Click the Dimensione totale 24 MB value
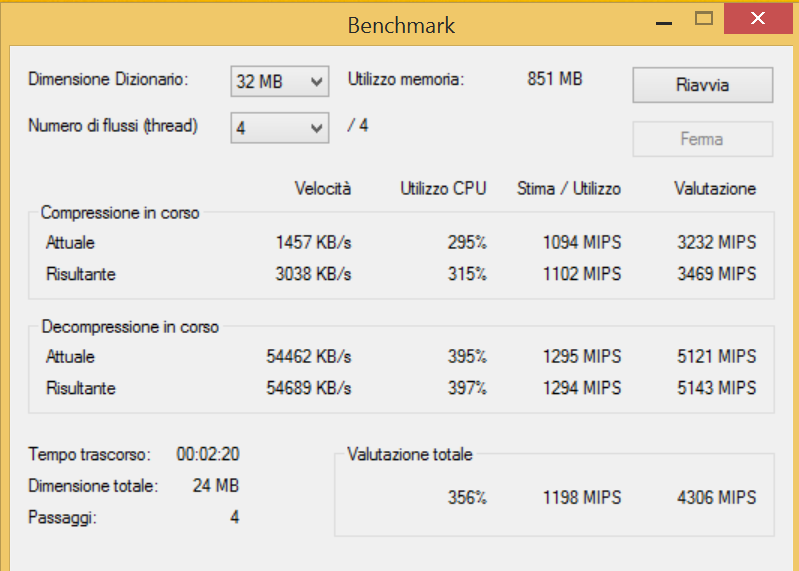This screenshot has width=799, height=571. (x=215, y=486)
